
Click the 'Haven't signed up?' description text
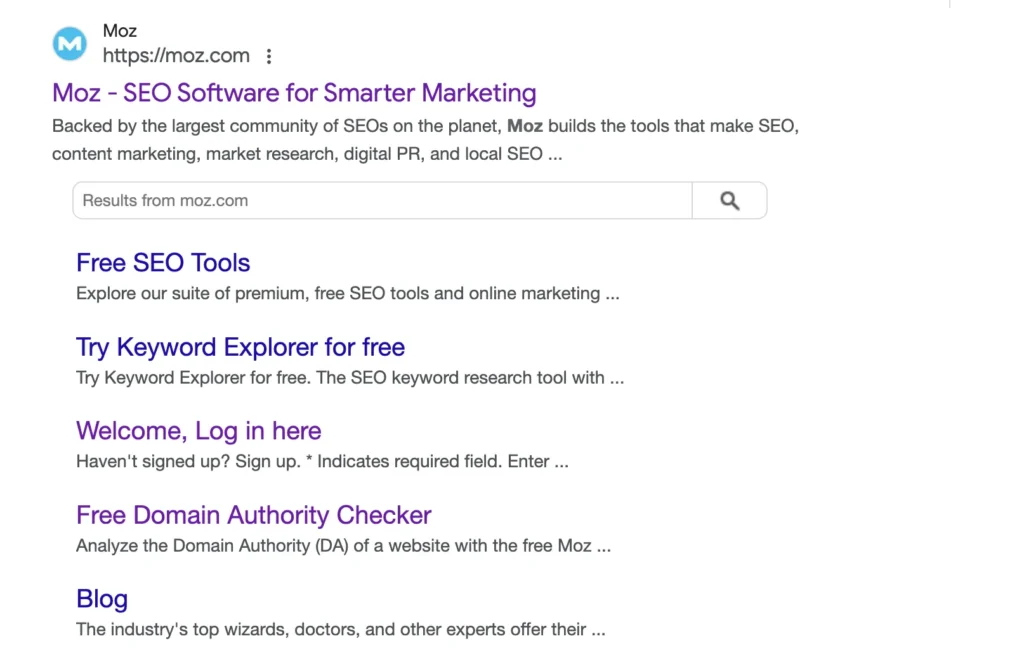pos(322,462)
